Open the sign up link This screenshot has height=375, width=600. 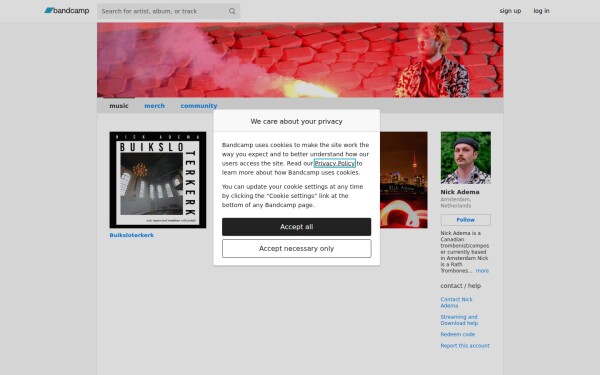(510, 11)
